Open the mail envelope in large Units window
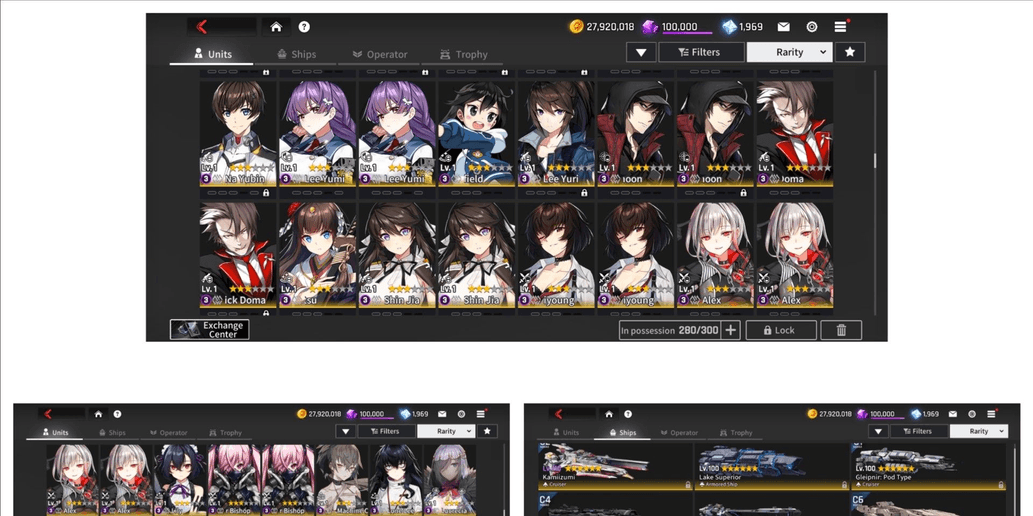 pos(783,27)
